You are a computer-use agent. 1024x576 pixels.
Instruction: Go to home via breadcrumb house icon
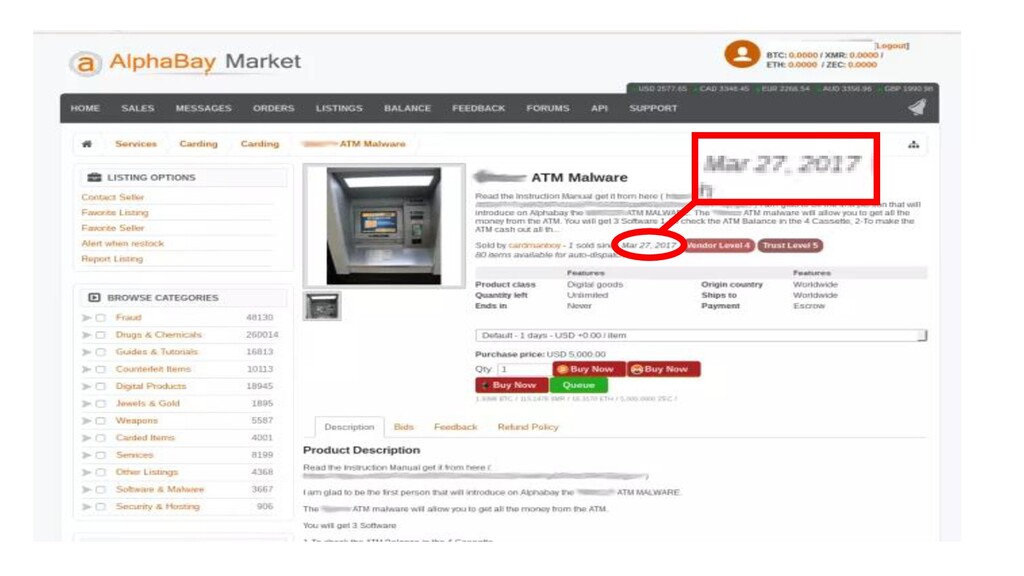point(87,144)
